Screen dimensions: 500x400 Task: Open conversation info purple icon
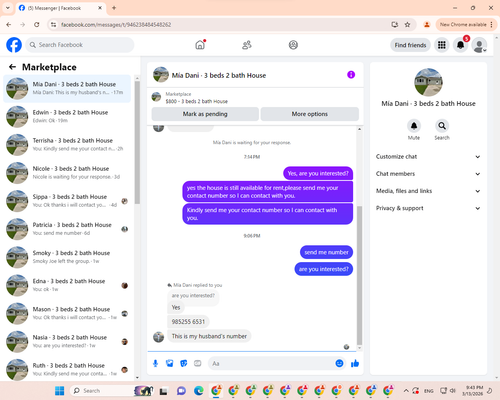tap(351, 75)
